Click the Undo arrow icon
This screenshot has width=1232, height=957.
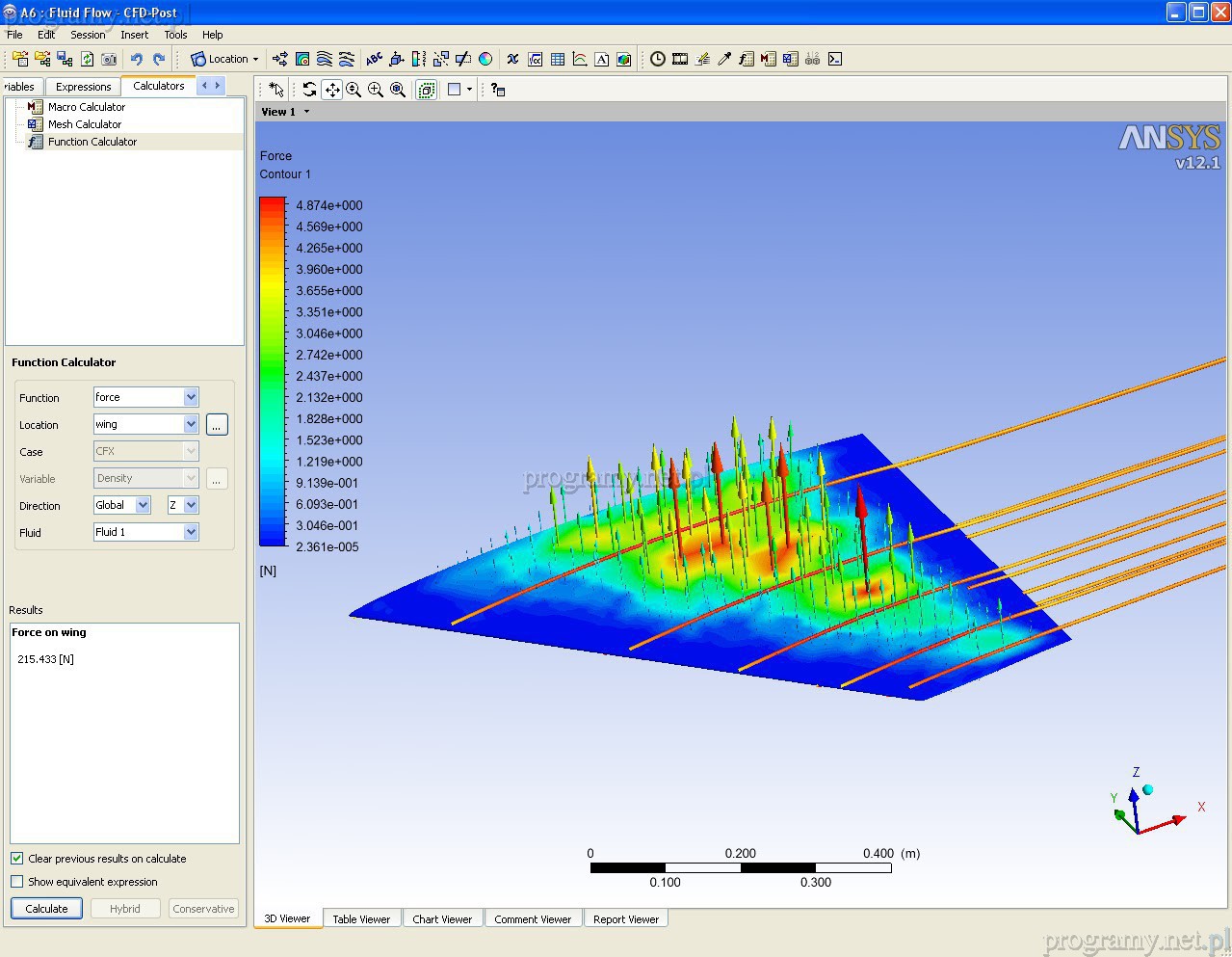click(x=137, y=59)
